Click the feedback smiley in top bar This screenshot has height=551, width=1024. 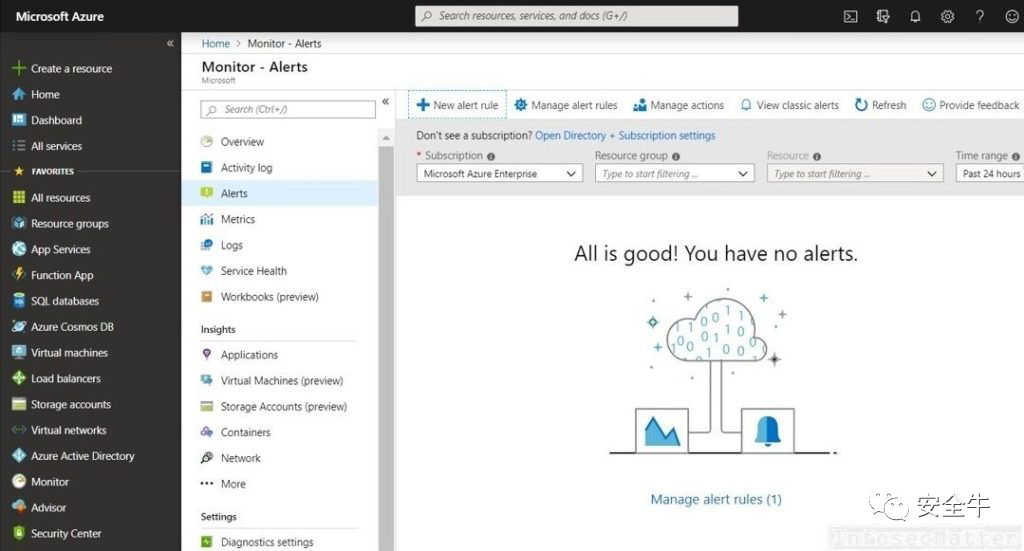click(1012, 16)
